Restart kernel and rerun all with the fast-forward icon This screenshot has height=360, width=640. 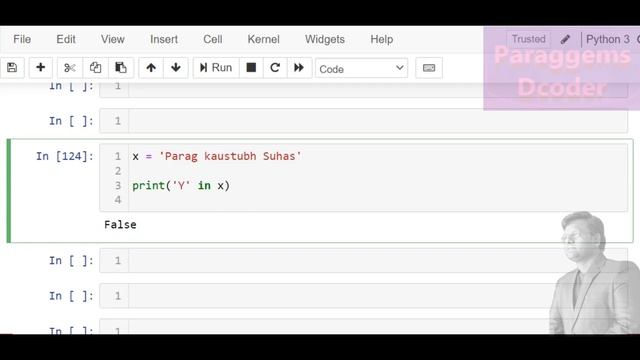click(299, 68)
